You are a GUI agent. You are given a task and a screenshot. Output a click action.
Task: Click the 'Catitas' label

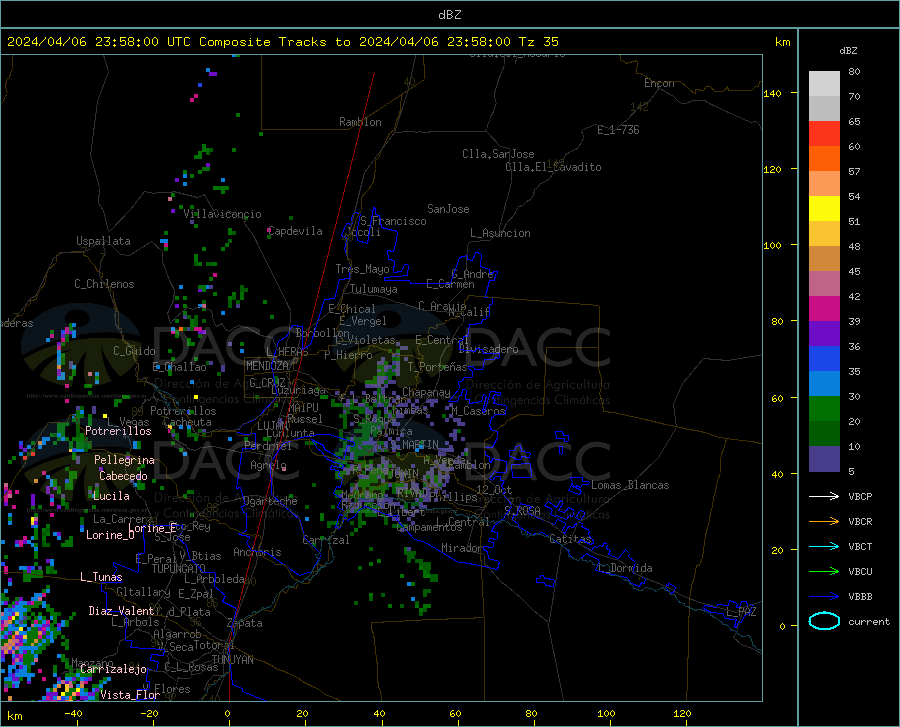point(571,539)
